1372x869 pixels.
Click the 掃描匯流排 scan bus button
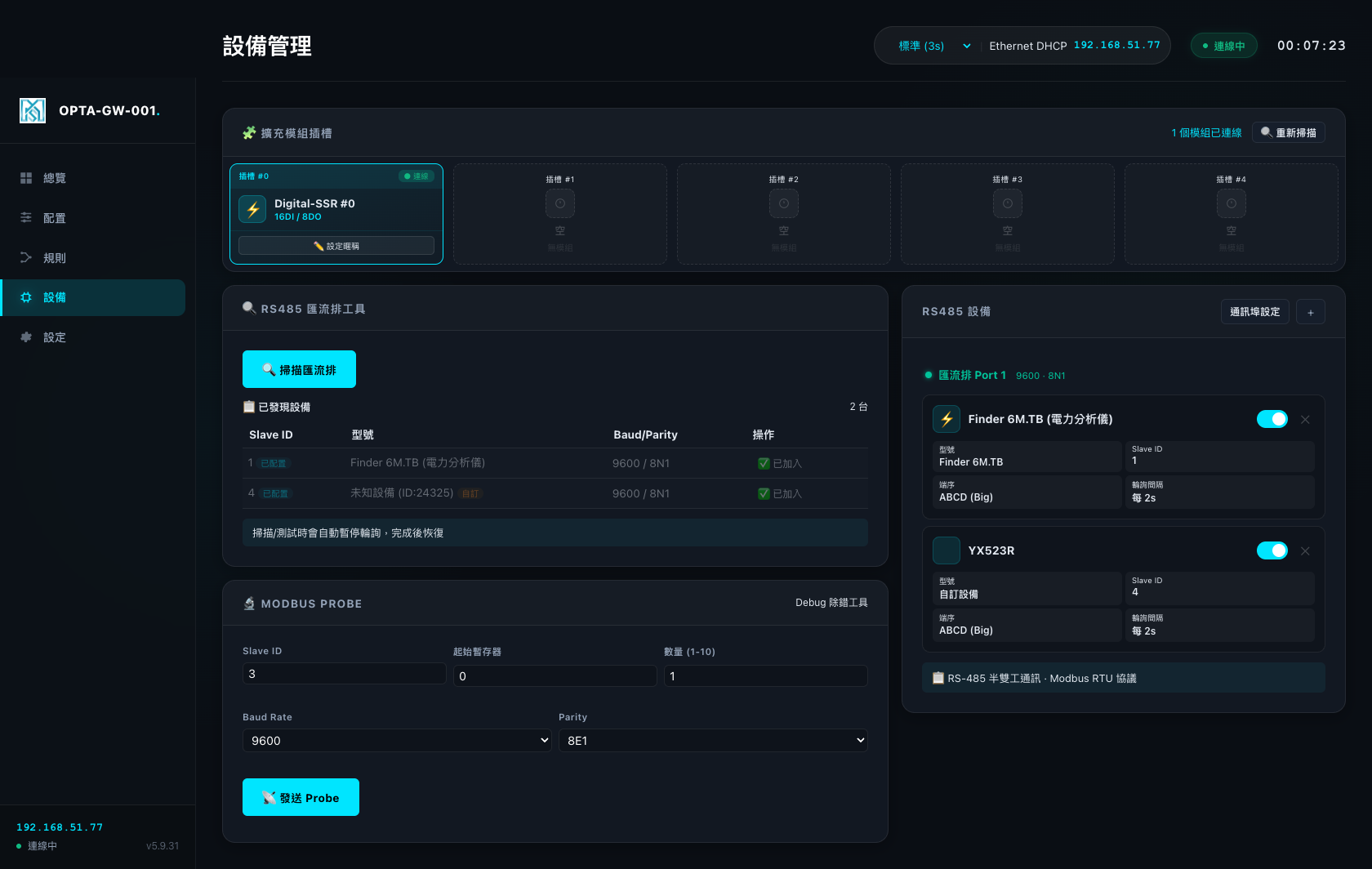point(299,369)
